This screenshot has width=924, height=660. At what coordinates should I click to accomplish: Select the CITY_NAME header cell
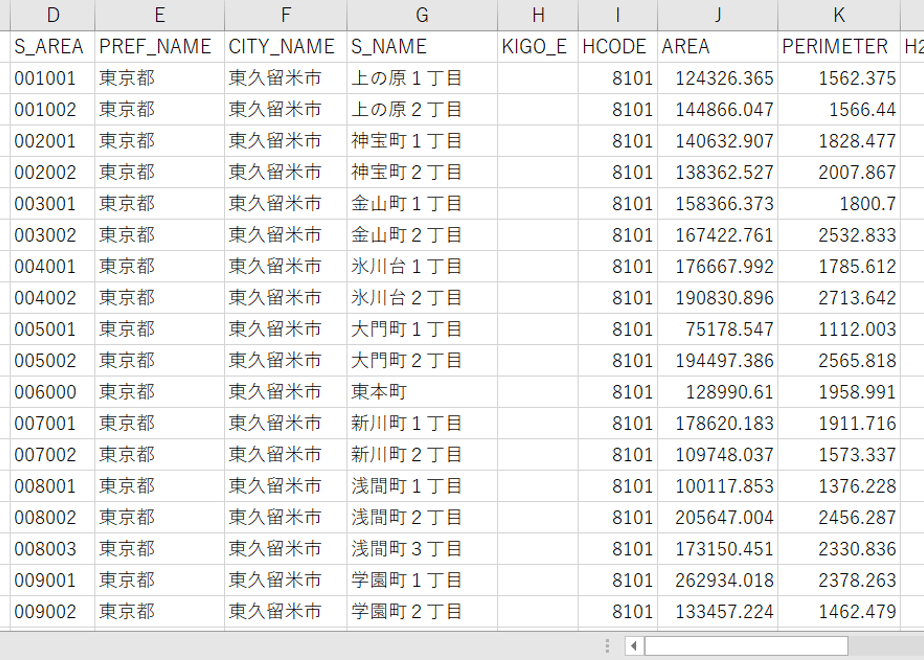click(286, 47)
